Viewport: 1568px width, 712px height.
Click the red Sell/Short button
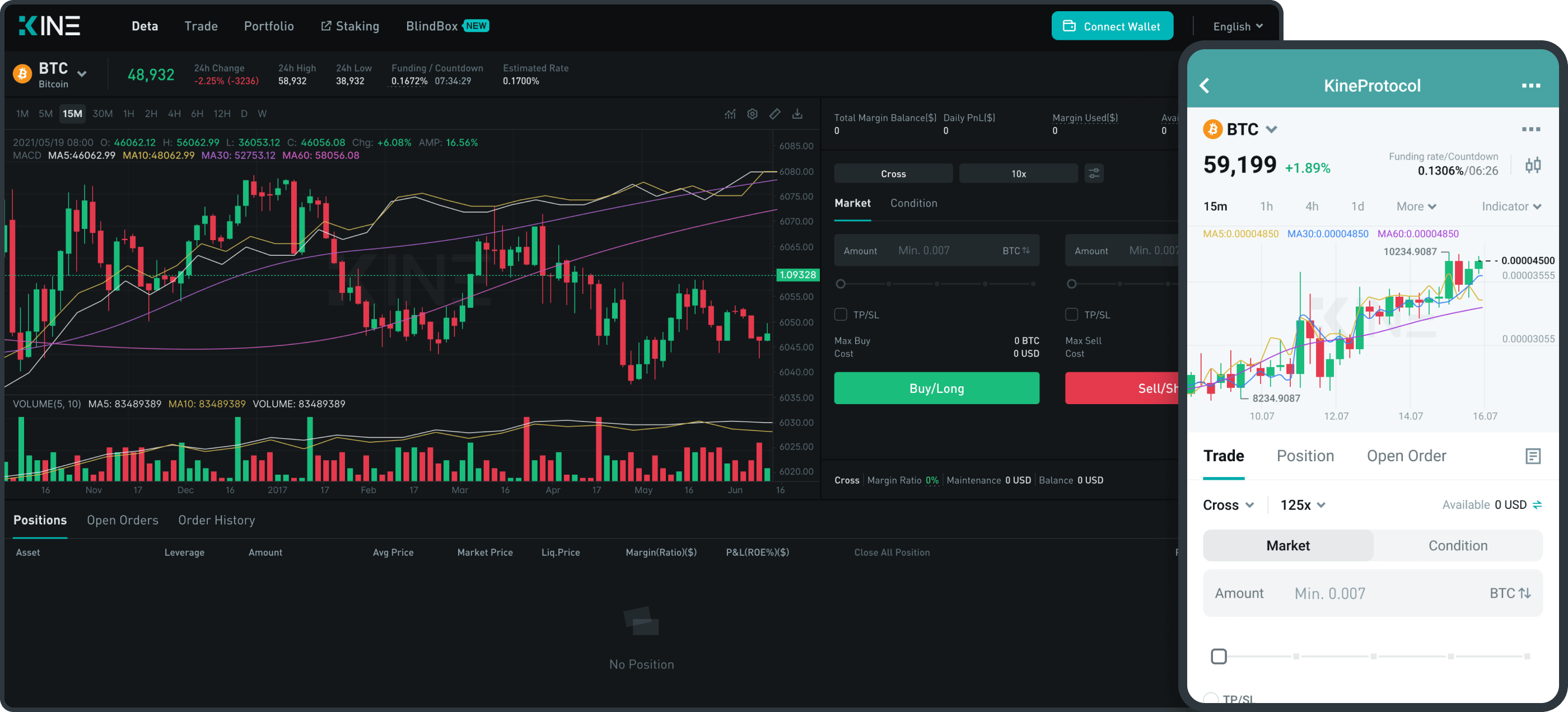1122,388
